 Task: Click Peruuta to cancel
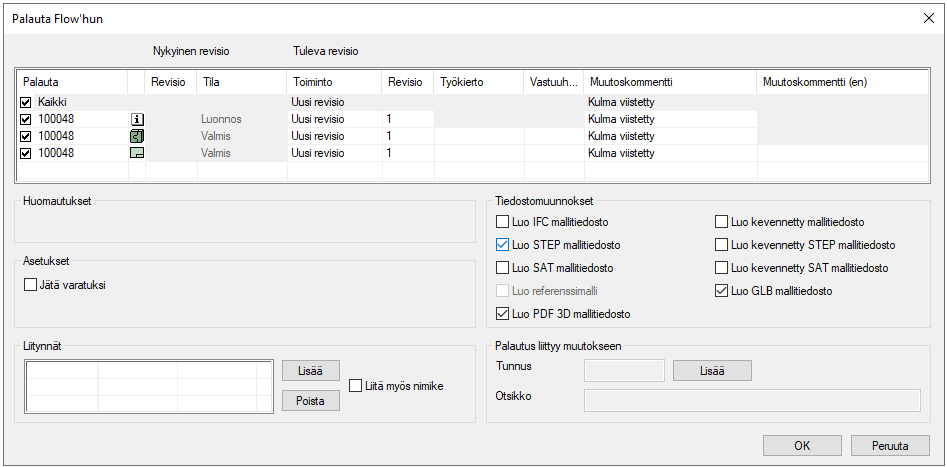pos(890,446)
